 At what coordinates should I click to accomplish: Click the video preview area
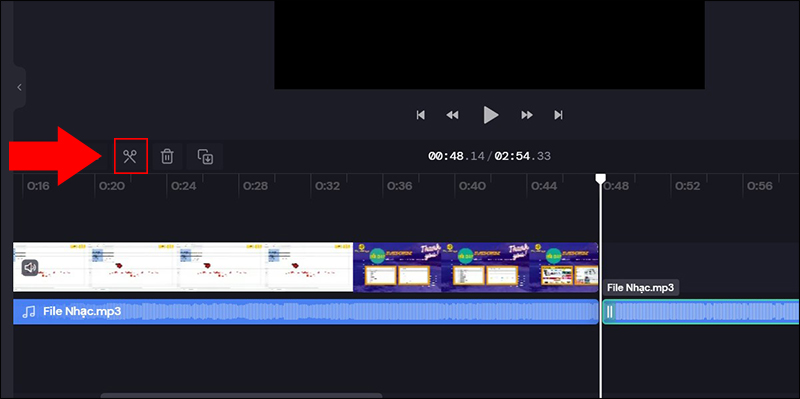489,45
